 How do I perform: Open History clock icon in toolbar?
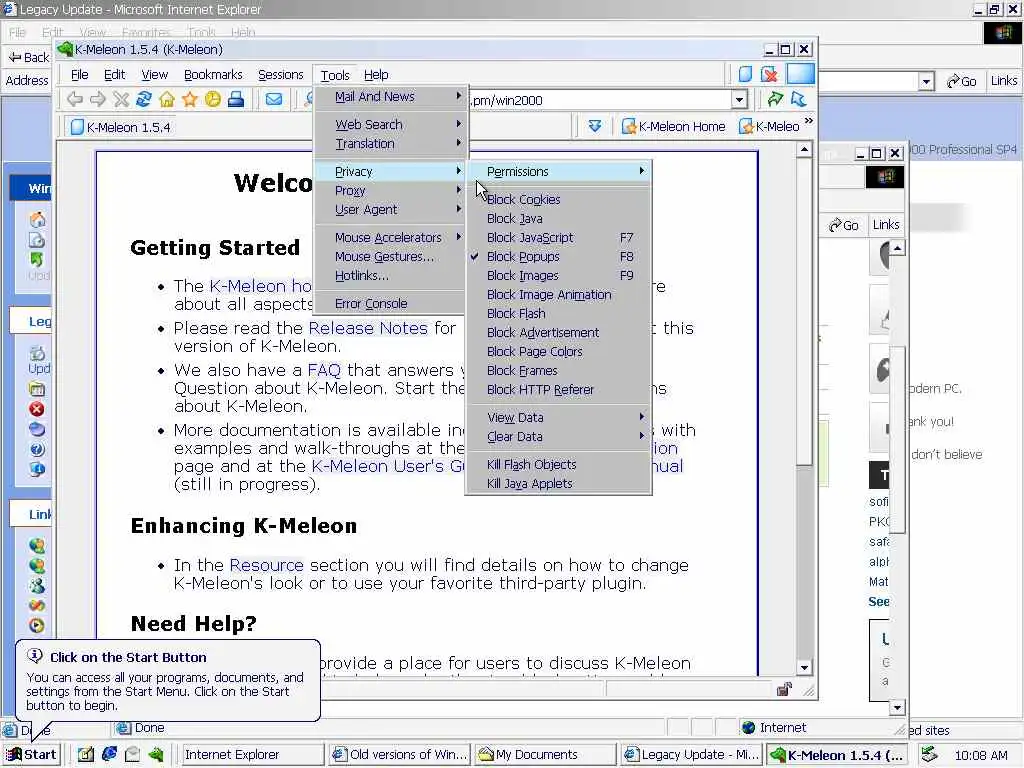point(213,99)
